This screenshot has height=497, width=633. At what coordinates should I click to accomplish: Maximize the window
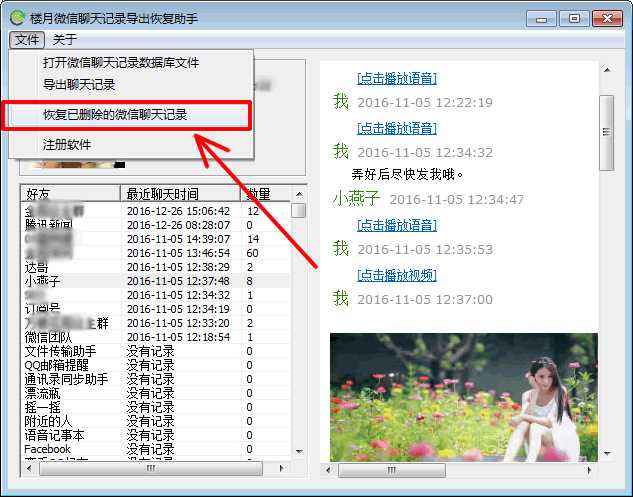pyautogui.click(x=574, y=19)
